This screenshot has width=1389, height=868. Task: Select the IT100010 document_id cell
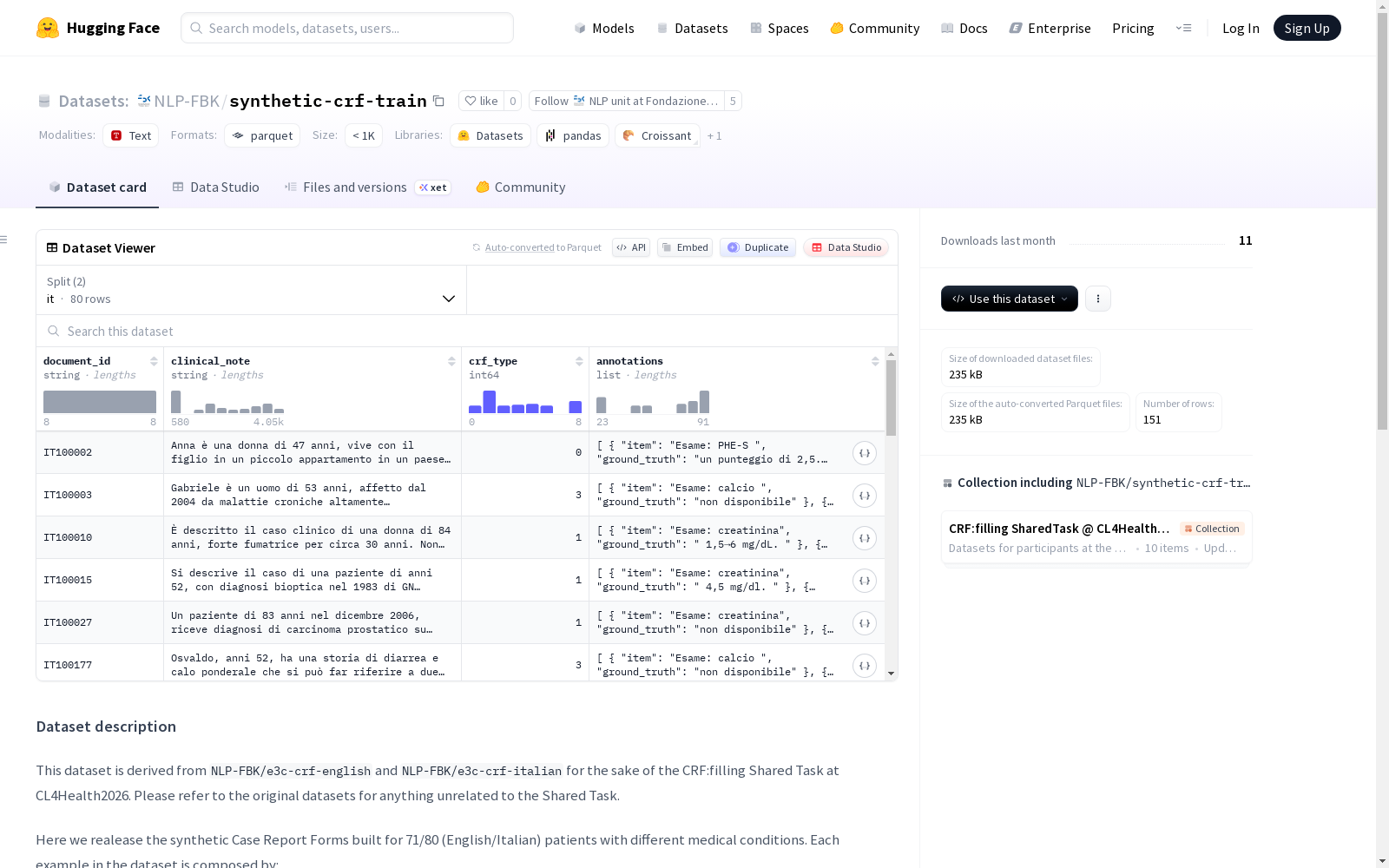(x=100, y=538)
